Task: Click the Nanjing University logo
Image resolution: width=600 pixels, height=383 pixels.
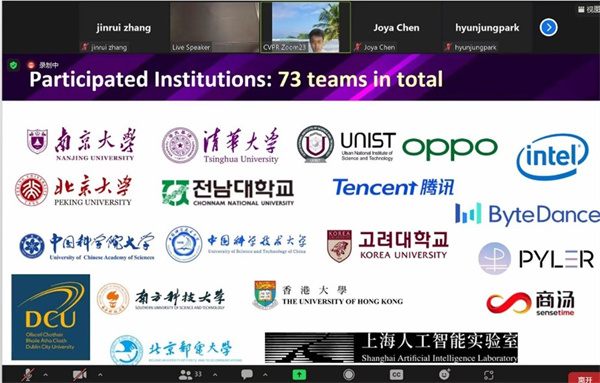Action: 81,143
